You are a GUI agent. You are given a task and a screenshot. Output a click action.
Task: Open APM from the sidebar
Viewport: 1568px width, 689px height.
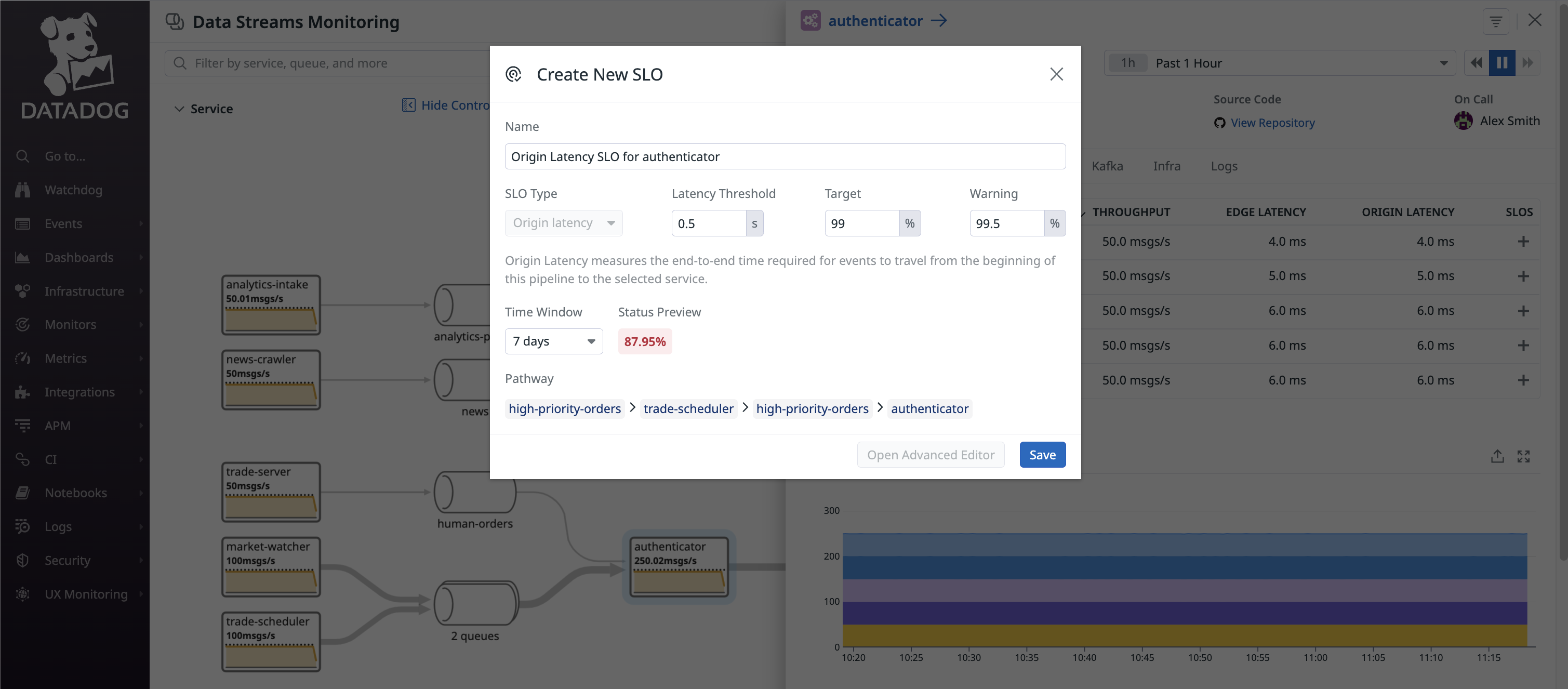58,426
